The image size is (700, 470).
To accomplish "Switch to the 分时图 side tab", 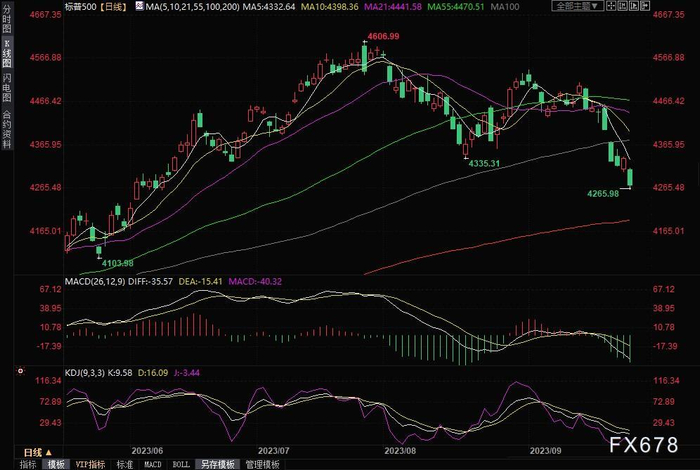I will pos(6,19).
